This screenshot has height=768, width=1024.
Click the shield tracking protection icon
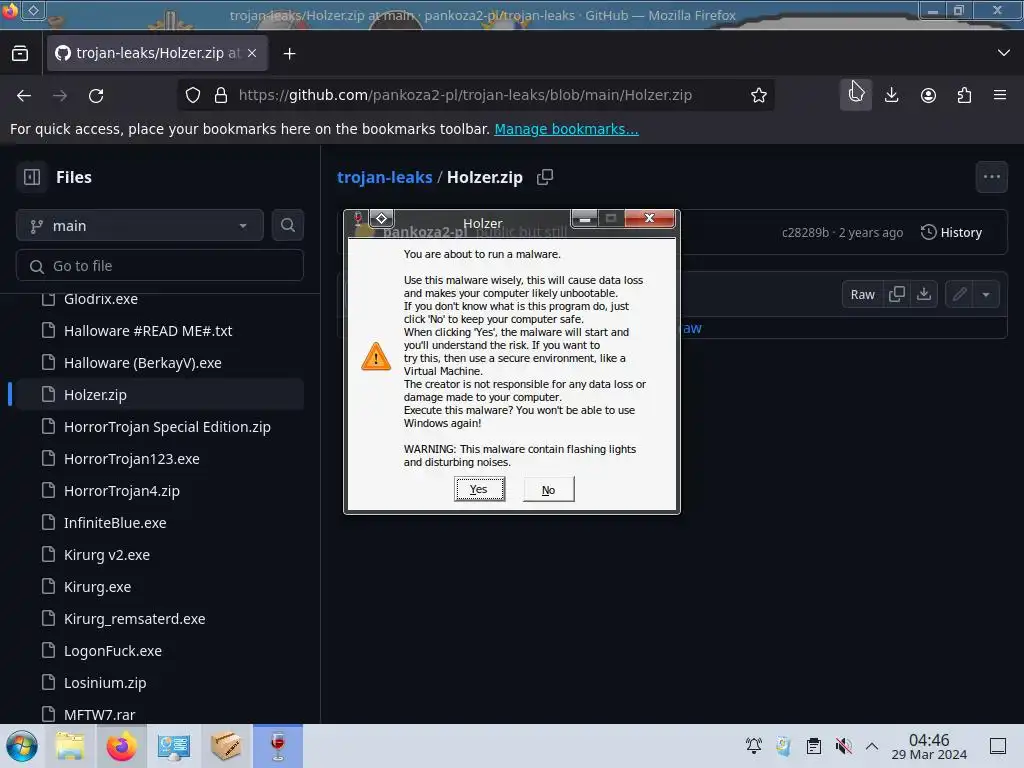click(193, 95)
